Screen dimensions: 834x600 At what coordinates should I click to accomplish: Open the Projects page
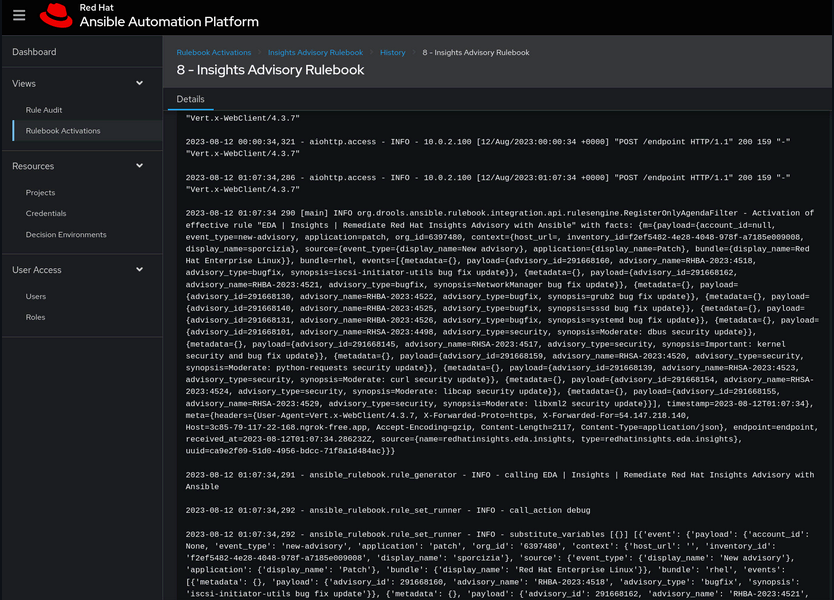39,192
